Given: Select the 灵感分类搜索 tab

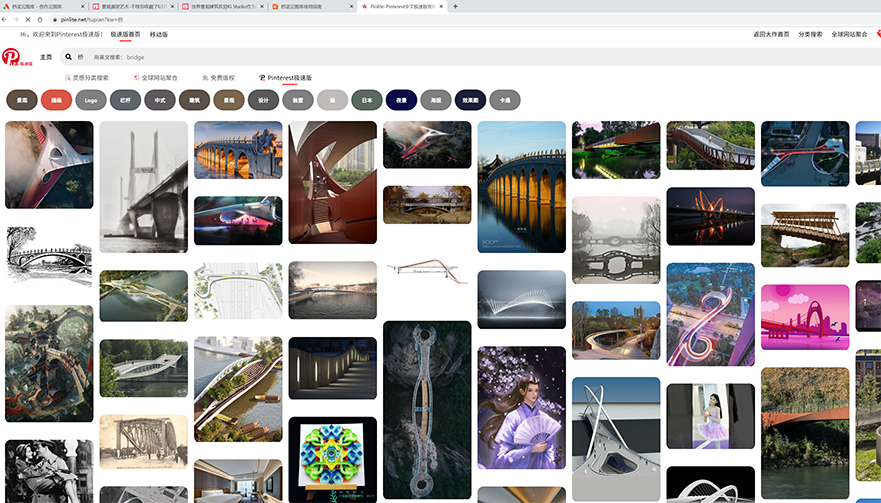Looking at the screenshot, I should pyautogui.click(x=87, y=78).
